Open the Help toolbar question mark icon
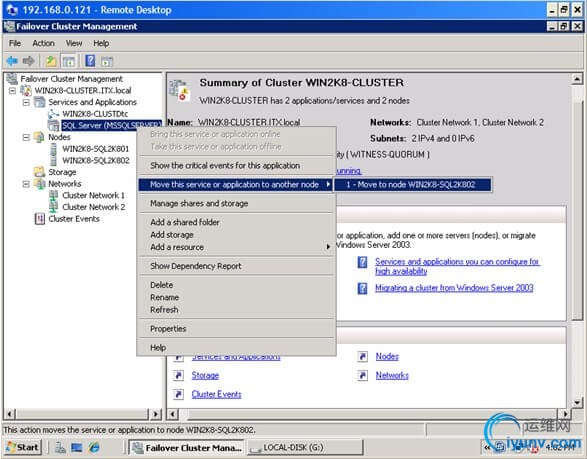 pyautogui.click(x=90, y=61)
